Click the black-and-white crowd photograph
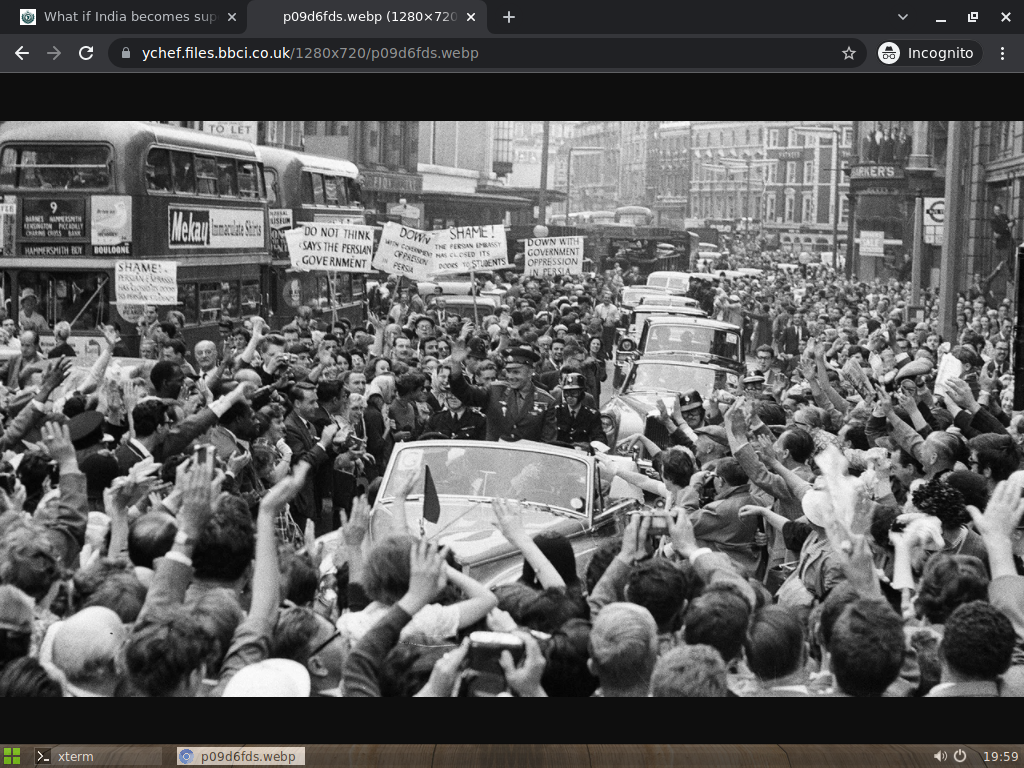1024x768 pixels. click(x=512, y=409)
